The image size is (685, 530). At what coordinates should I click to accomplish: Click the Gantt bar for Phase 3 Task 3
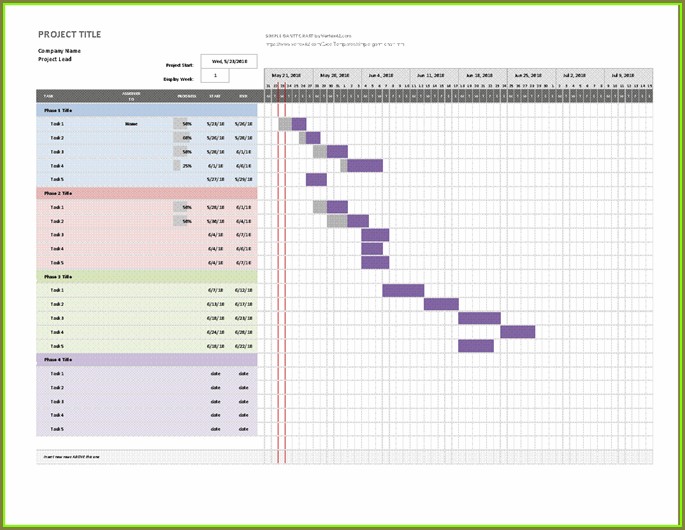pyautogui.click(x=480, y=318)
